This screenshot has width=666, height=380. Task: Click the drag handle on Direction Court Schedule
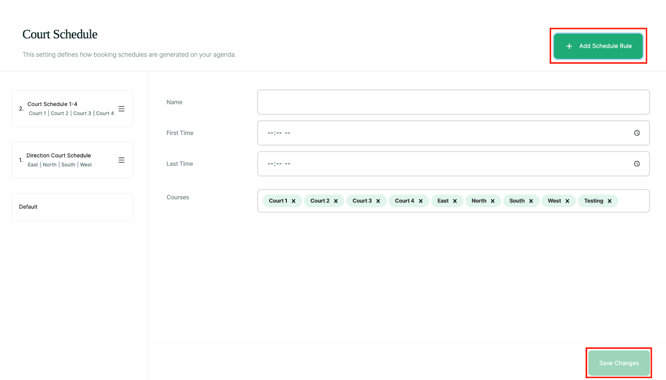coord(121,160)
